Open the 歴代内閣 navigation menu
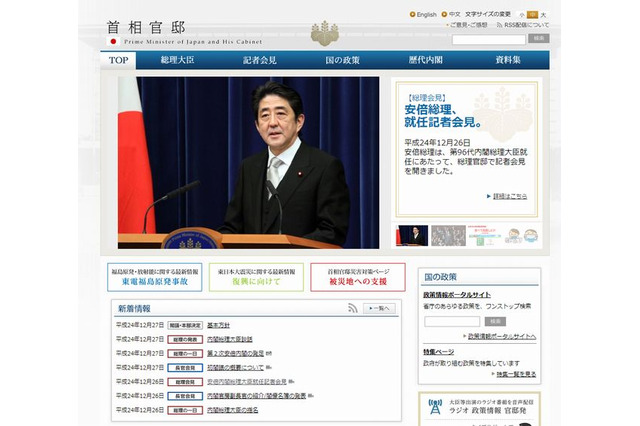Viewport: 640px width, 426px height. click(425, 60)
